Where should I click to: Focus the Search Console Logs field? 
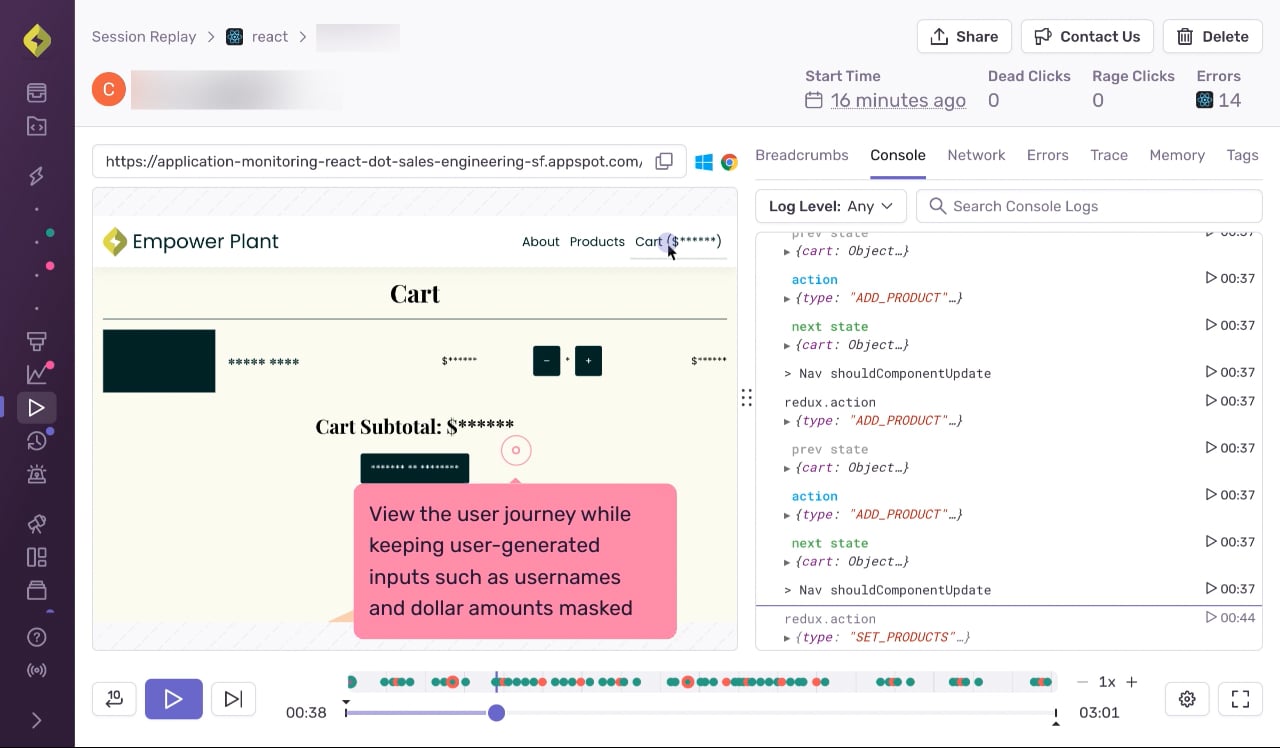(x=1089, y=206)
